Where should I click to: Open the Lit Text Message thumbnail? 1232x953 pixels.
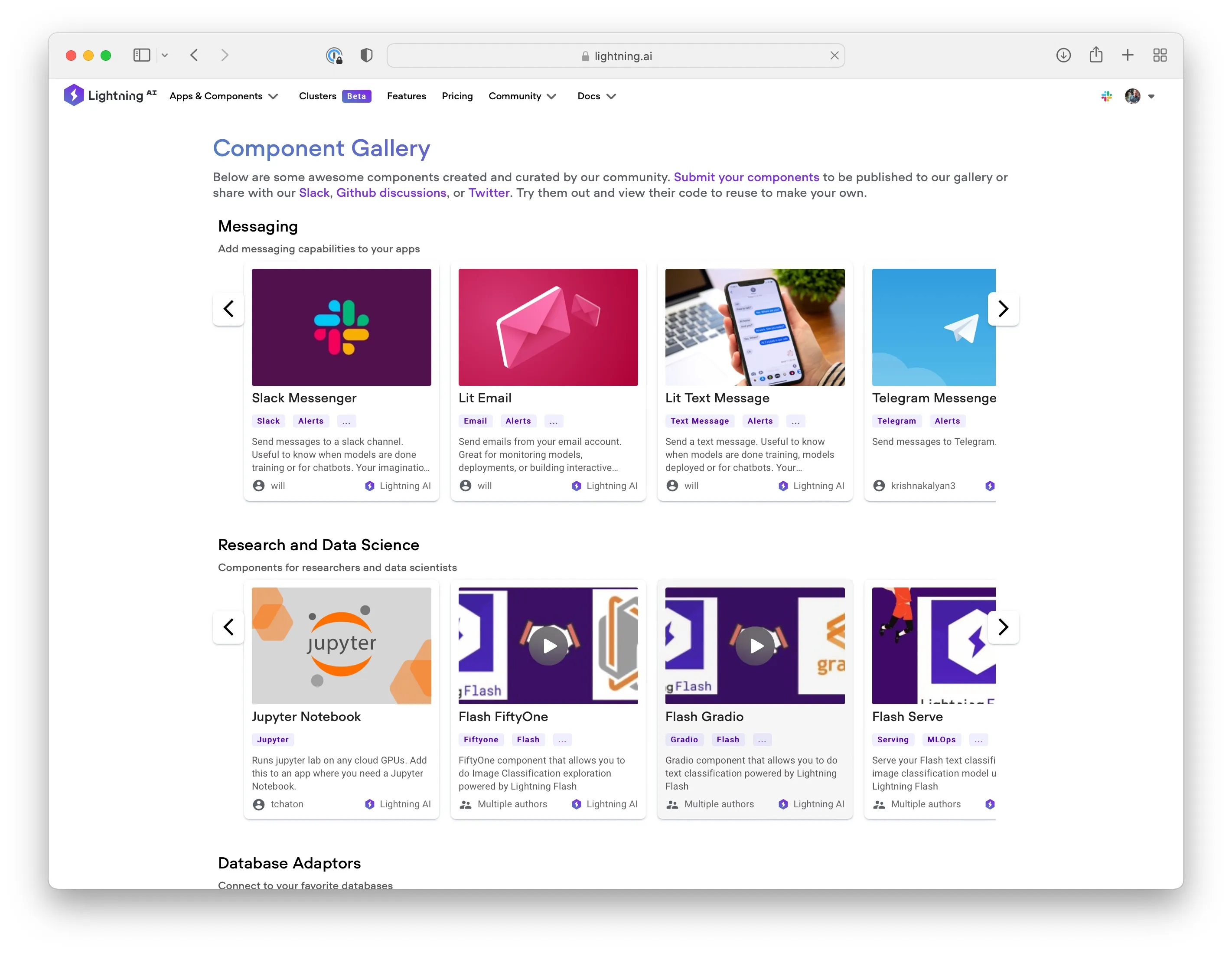(755, 327)
